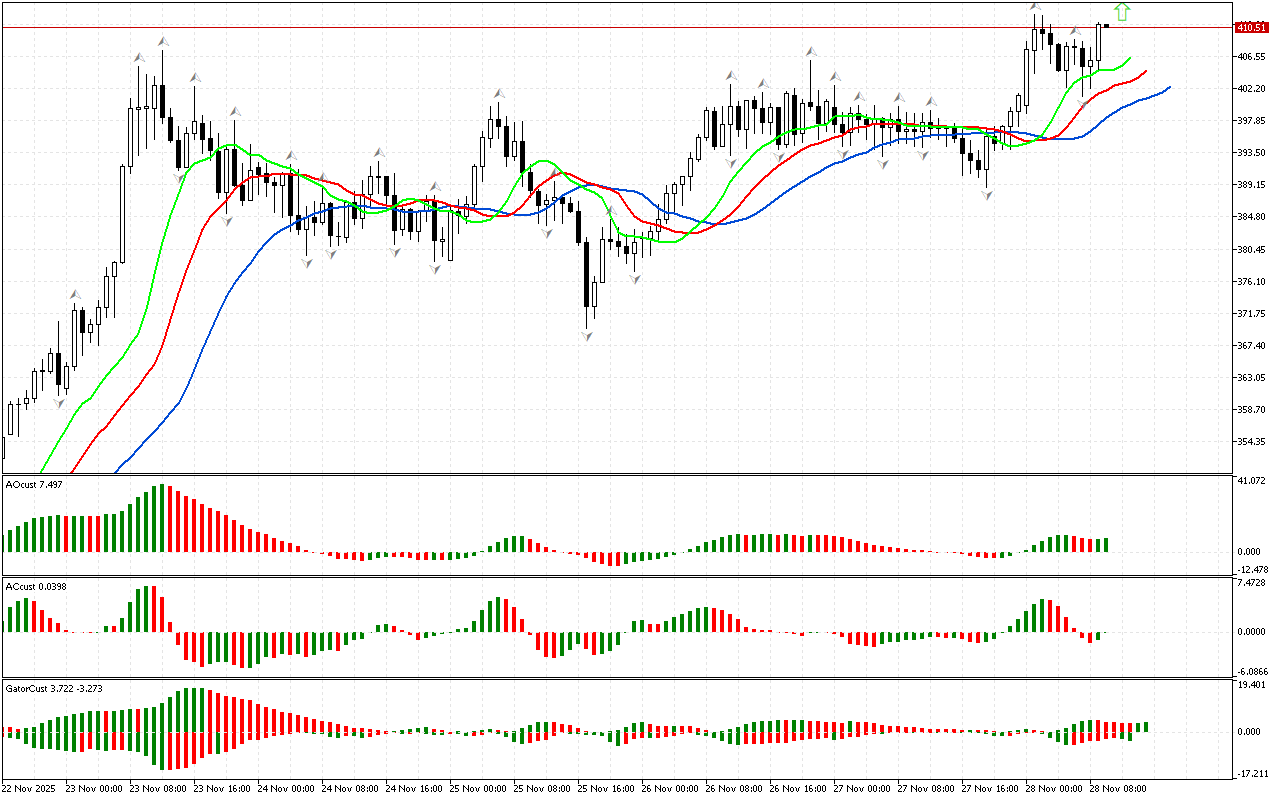This screenshot has width=1280, height=800.
Task: Click the 354.35 price scale label
Action: point(1252,441)
